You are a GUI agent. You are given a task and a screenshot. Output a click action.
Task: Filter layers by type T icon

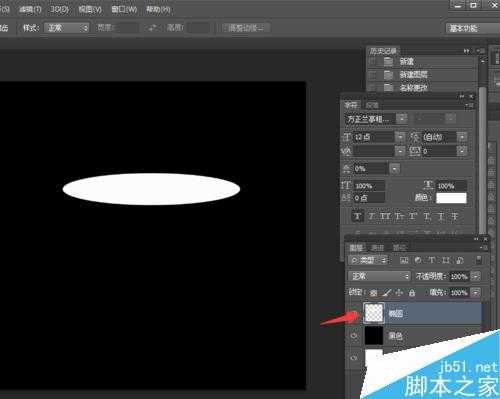click(432, 260)
